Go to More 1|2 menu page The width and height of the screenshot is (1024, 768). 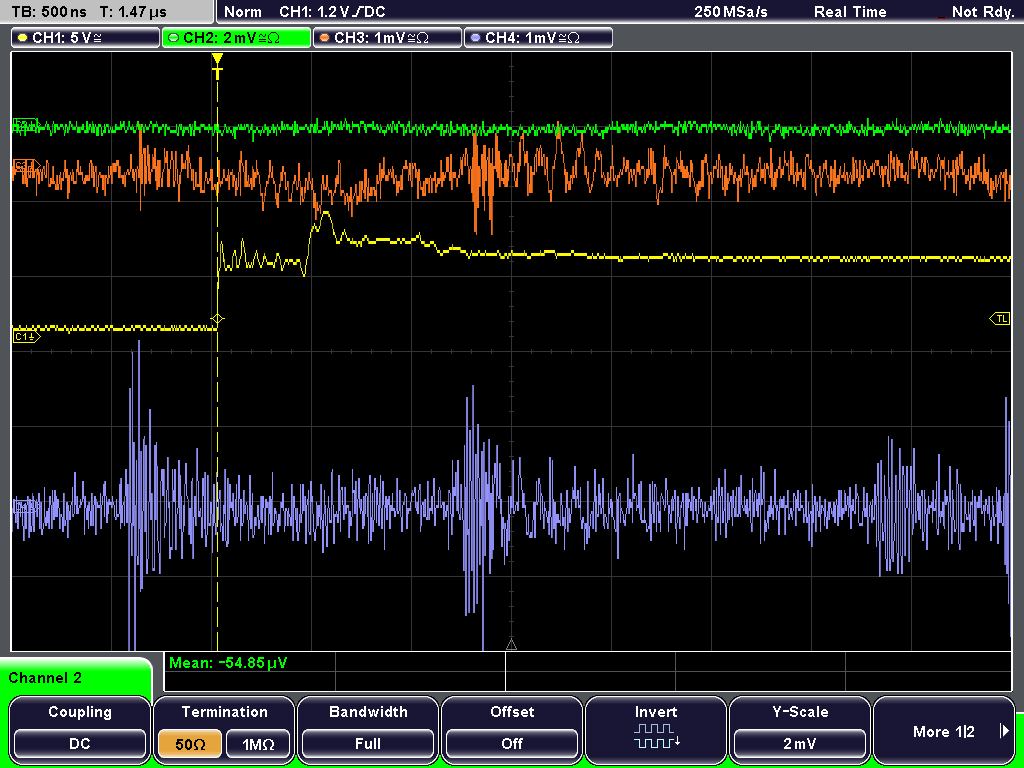(944, 728)
